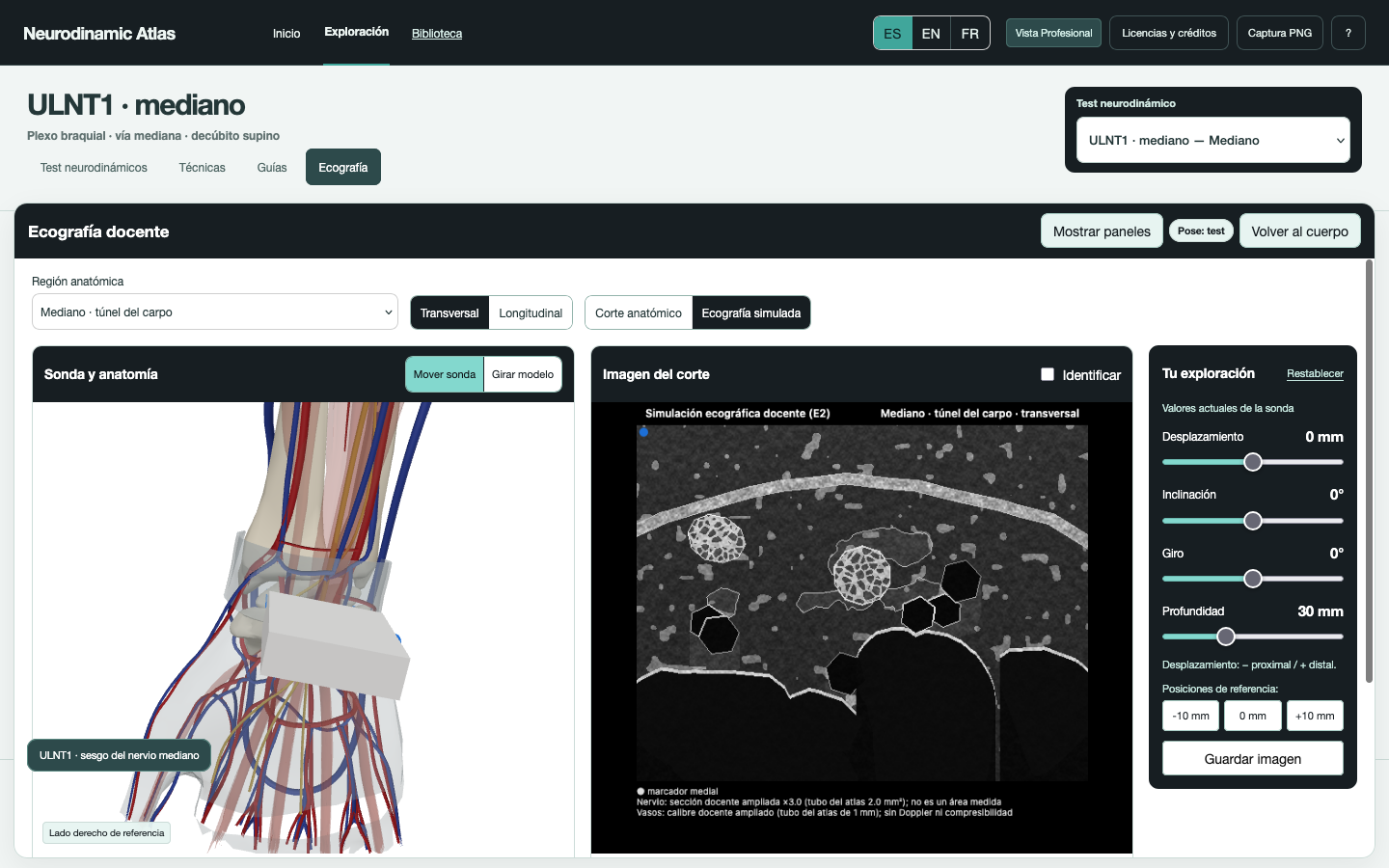This screenshot has width=1389, height=868.
Task: Activate Girar modelo mode
Action: pos(523,374)
